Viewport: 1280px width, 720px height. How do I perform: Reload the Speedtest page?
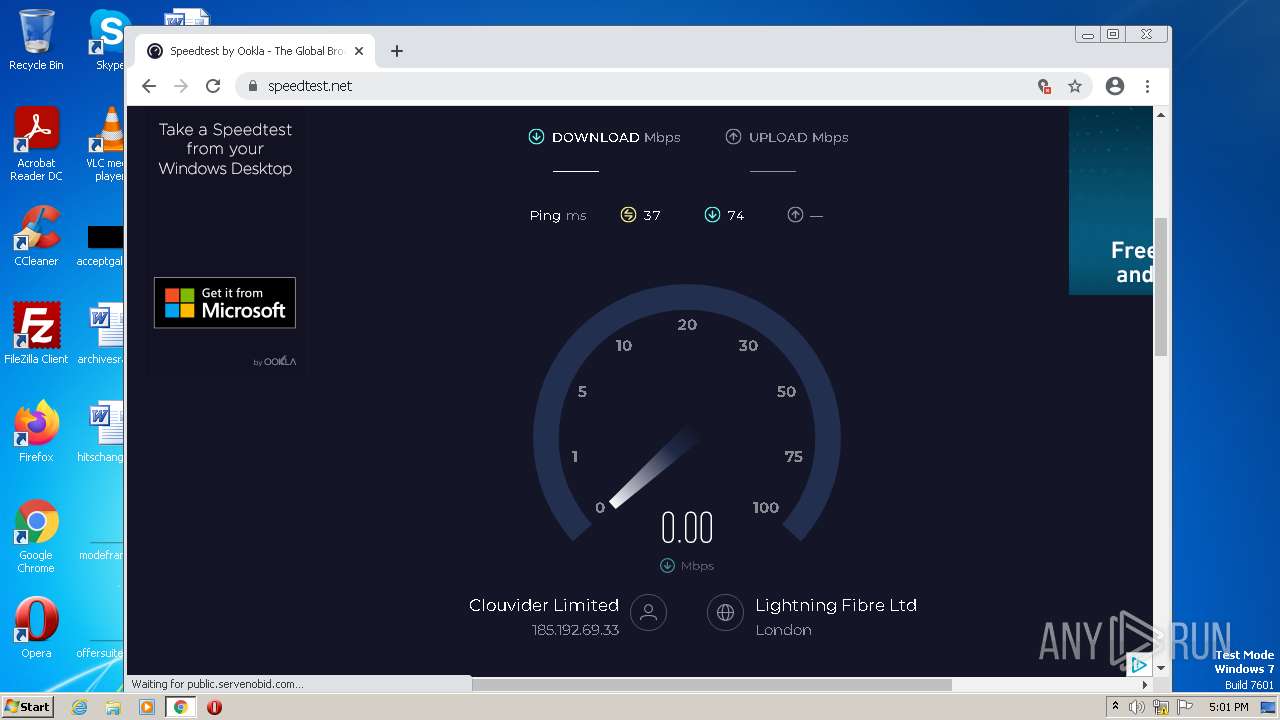click(213, 86)
